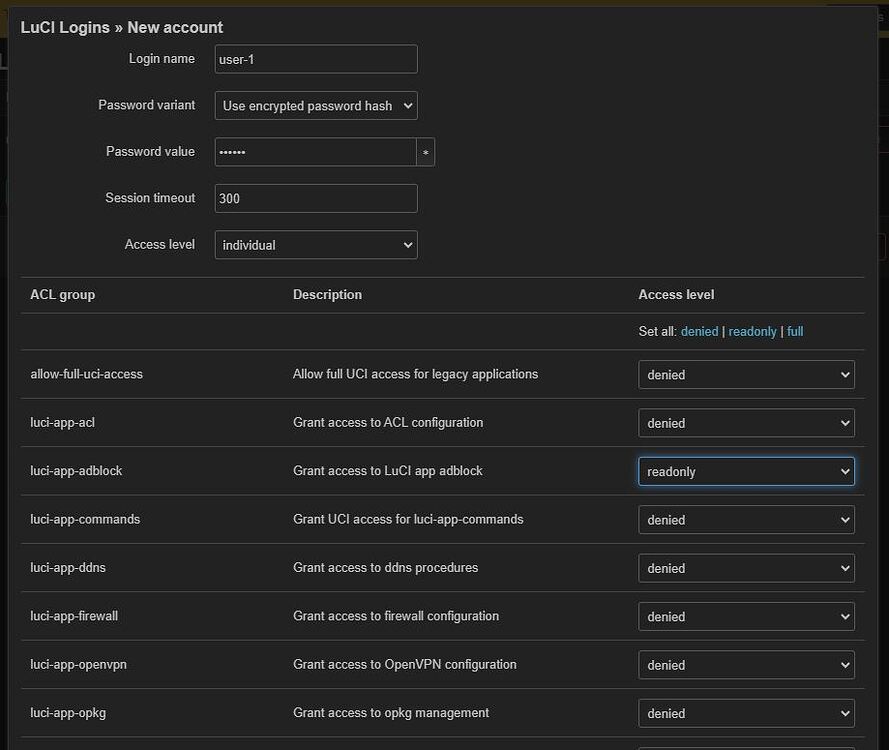The image size is (889, 750).
Task: Click the ACL group column header
Action: click(x=63, y=294)
